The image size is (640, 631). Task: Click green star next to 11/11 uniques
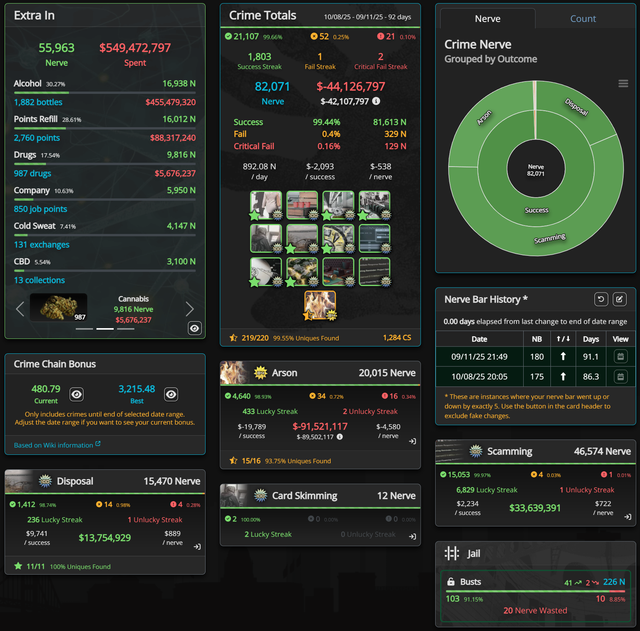pyautogui.click(x=18, y=566)
